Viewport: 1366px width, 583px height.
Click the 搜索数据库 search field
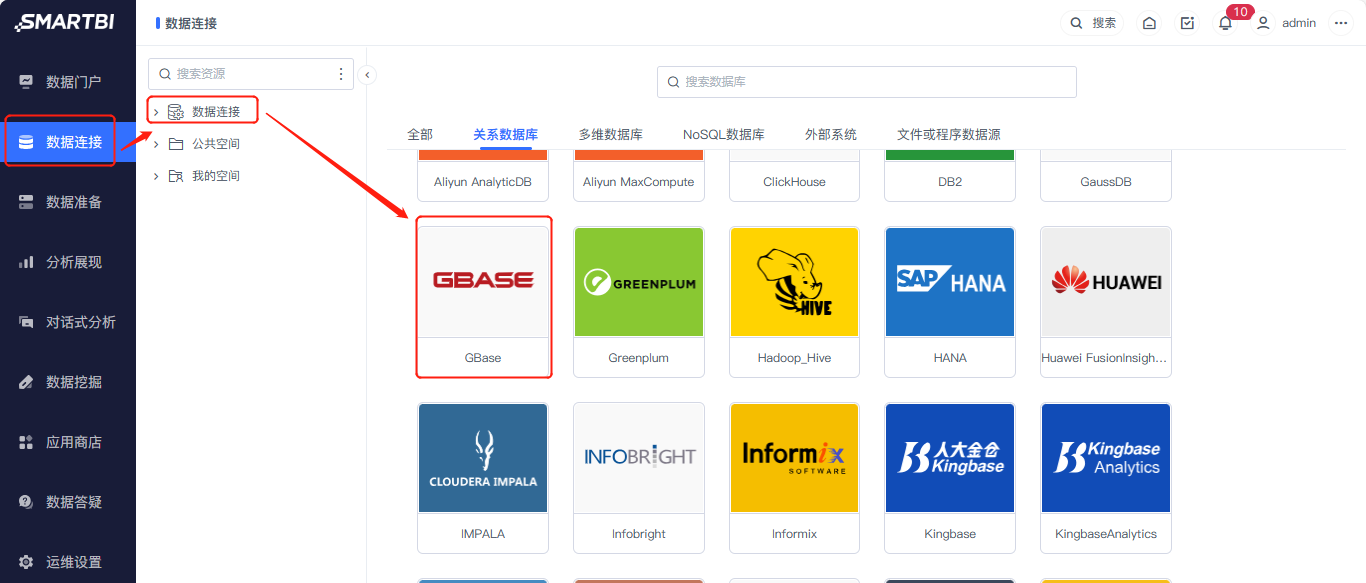[867, 82]
